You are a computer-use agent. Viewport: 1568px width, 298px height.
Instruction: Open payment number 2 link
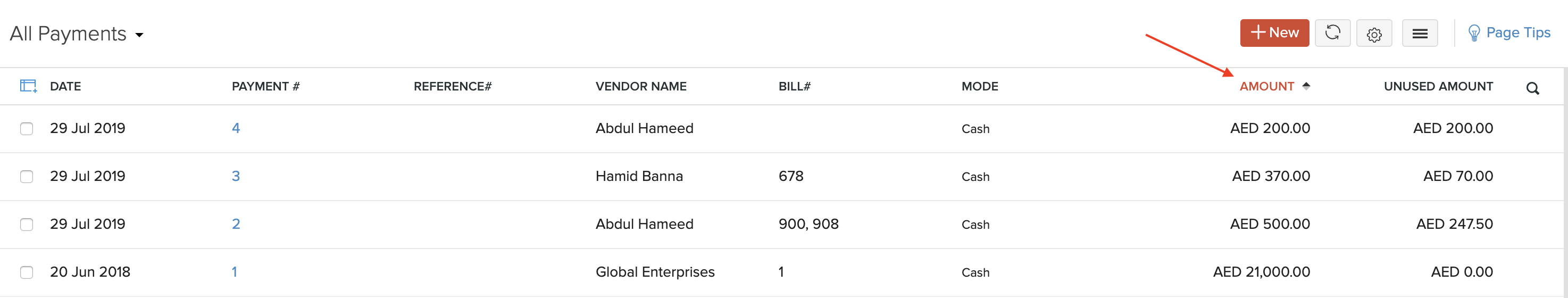(236, 223)
